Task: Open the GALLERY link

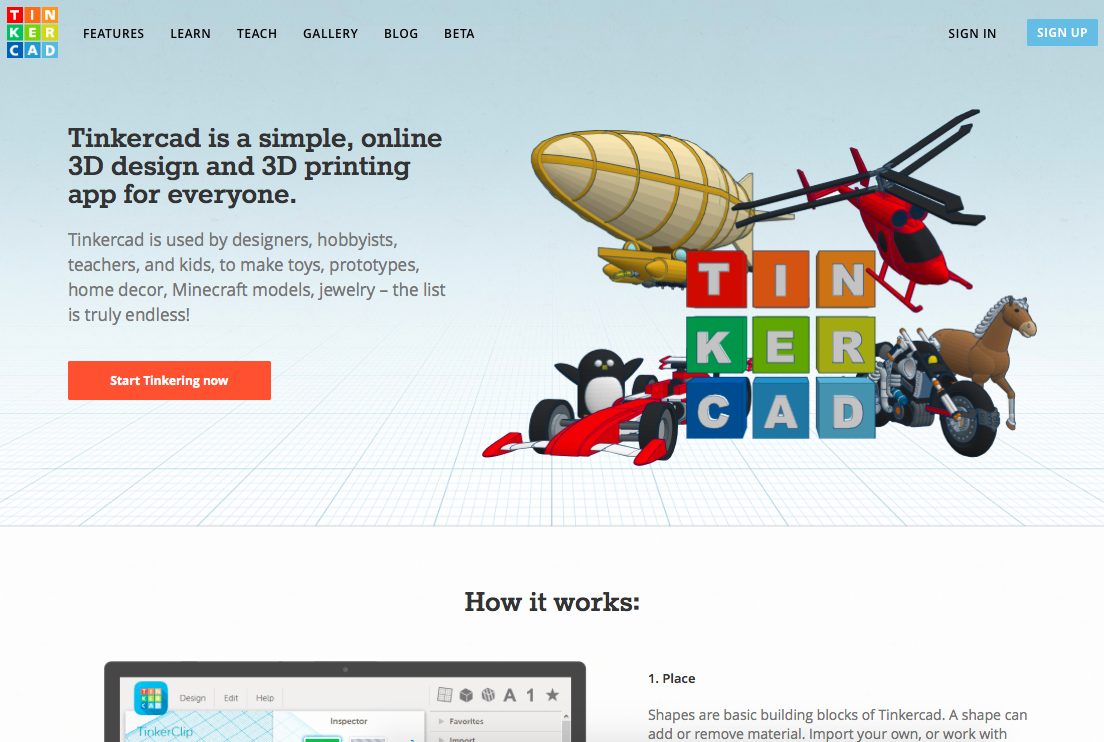Action: click(330, 33)
